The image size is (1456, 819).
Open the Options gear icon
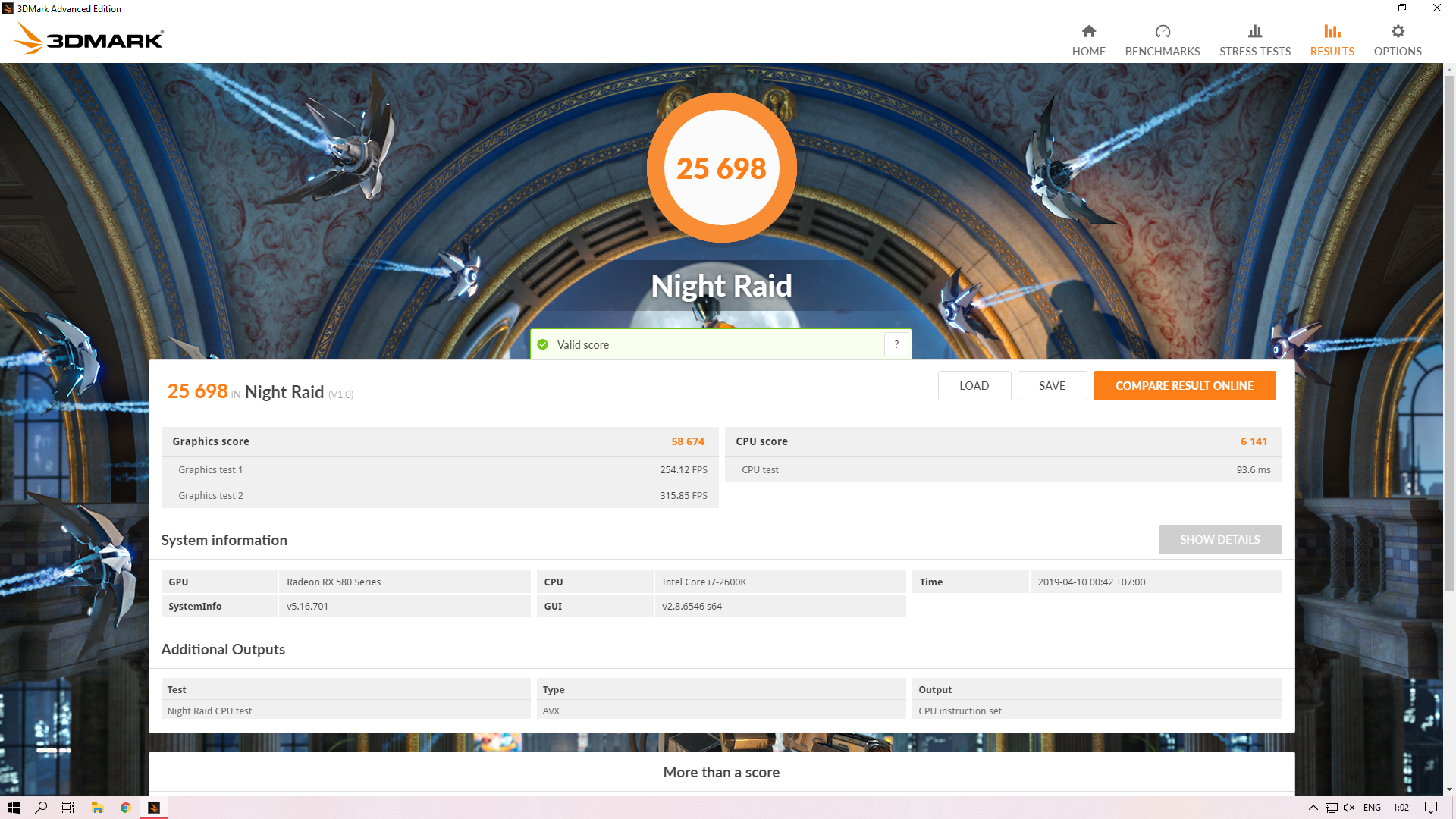click(1398, 31)
